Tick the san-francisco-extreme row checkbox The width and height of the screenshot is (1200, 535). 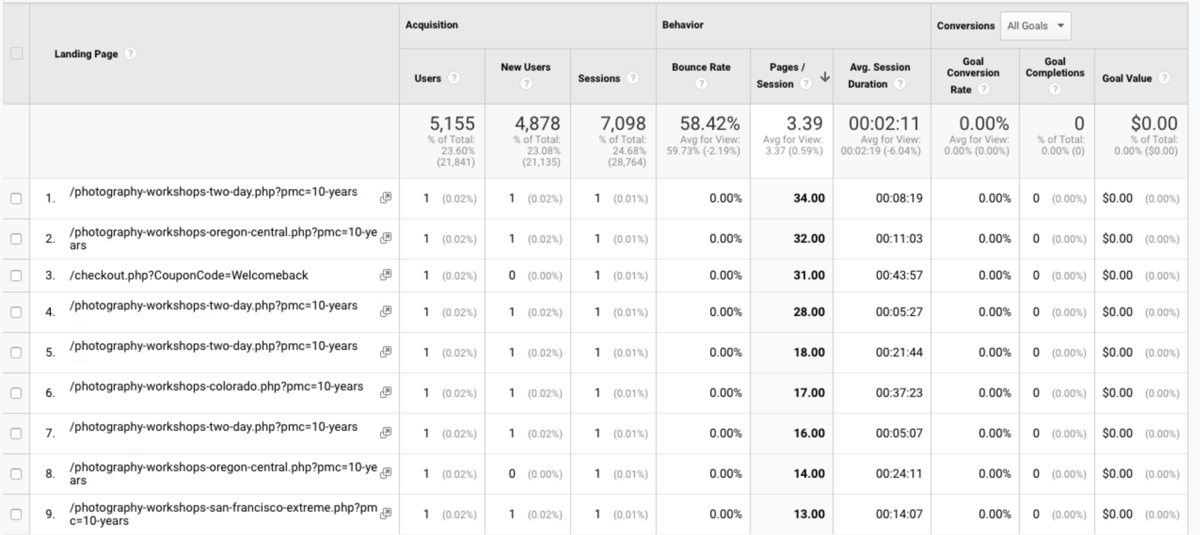click(16, 514)
